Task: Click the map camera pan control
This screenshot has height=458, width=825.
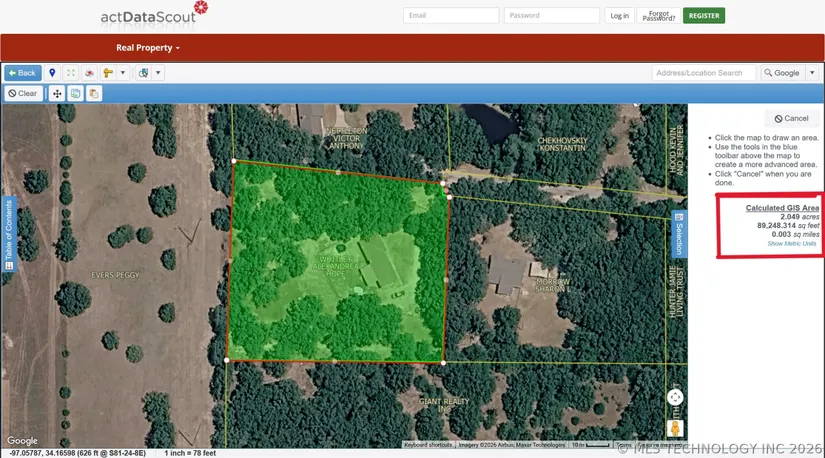Action: 675,397
